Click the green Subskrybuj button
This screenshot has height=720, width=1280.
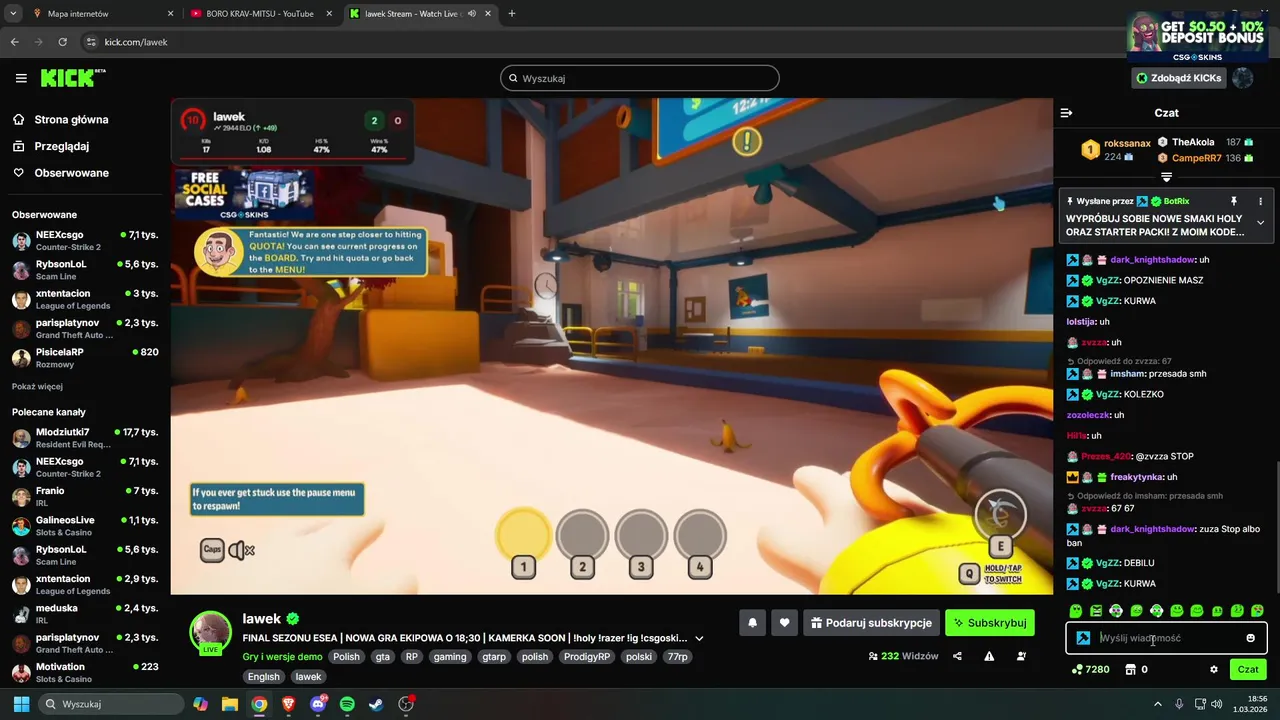click(x=989, y=623)
